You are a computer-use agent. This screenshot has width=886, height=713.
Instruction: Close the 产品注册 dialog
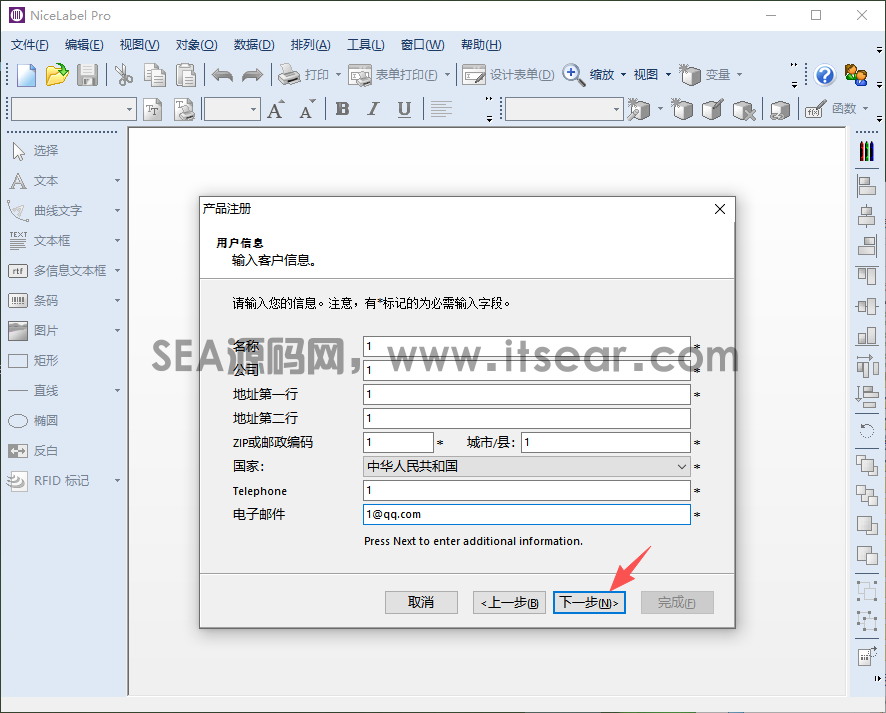[x=719, y=209]
